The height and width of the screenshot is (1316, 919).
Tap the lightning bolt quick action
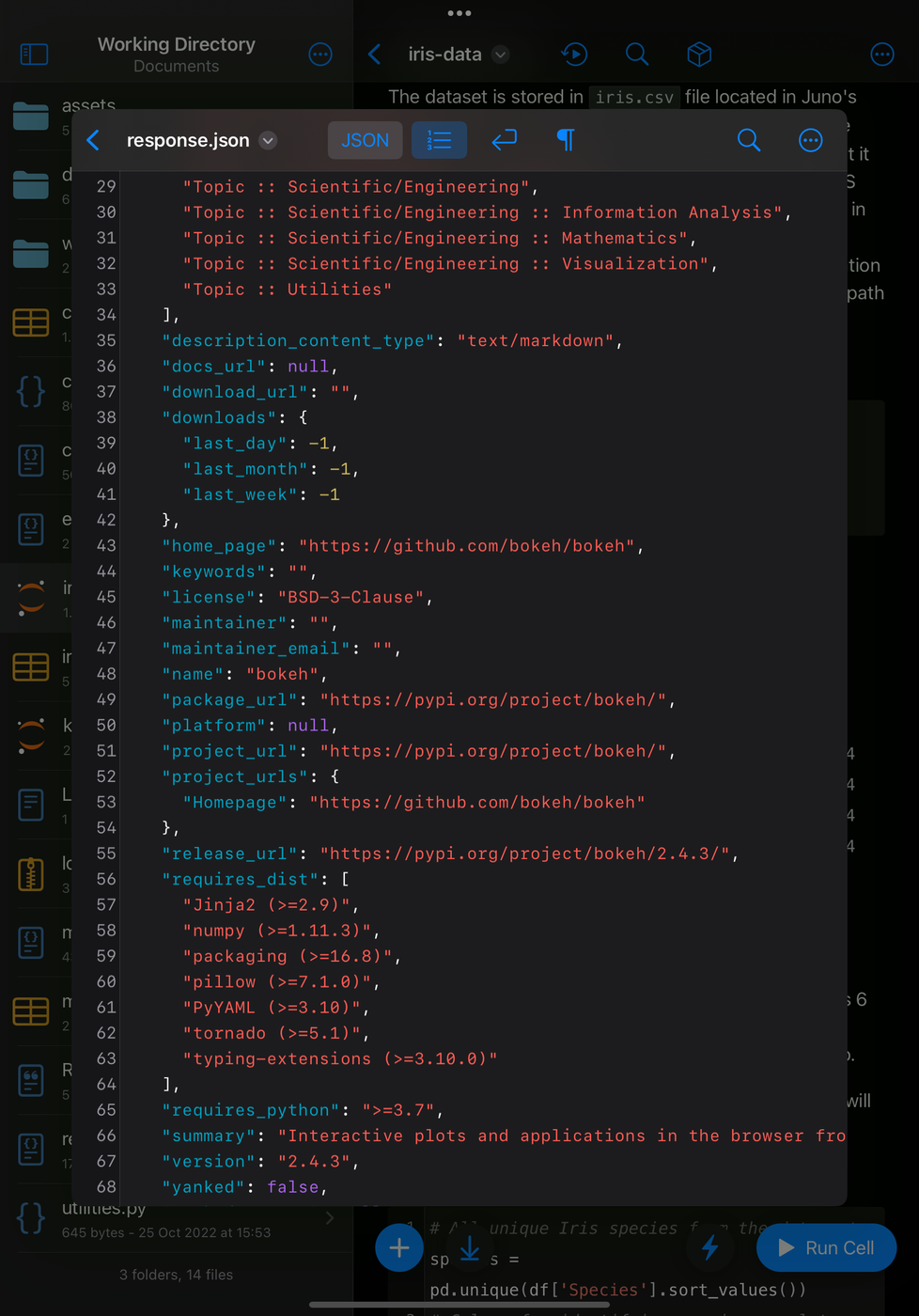click(709, 1247)
